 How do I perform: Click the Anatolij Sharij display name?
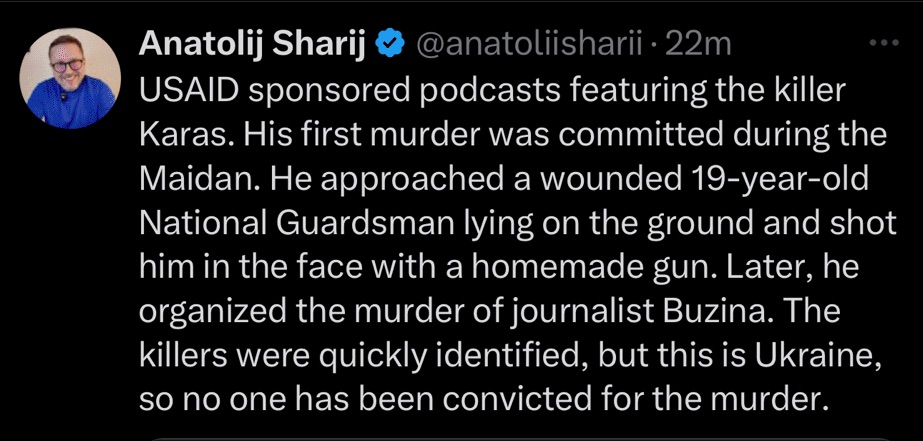click(x=254, y=44)
